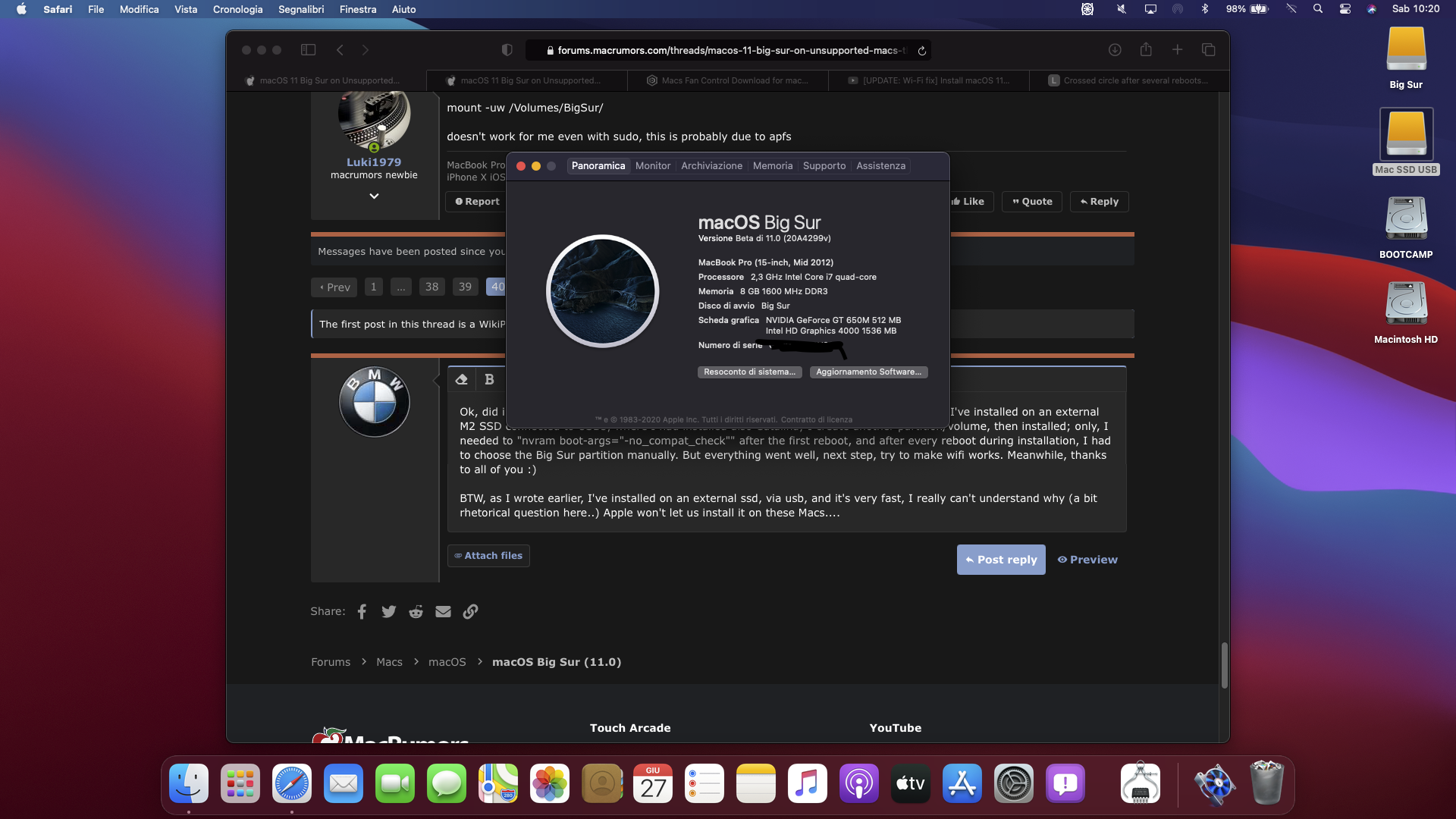Click the page vertical scrollbar thumb
The width and height of the screenshot is (1456, 819).
(x=1223, y=665)
